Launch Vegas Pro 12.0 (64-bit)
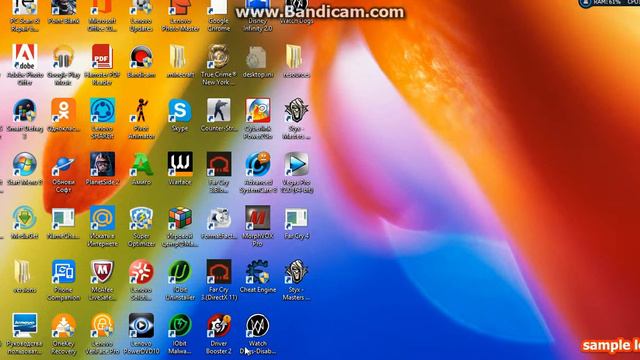This screenshot has height=360, width=640. 296,172
